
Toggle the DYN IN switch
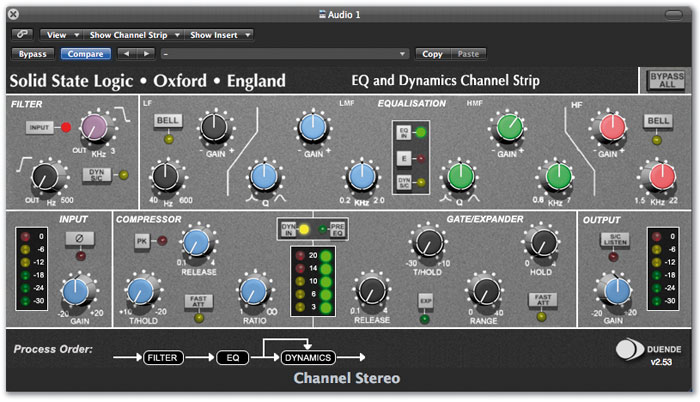(288, 230)
